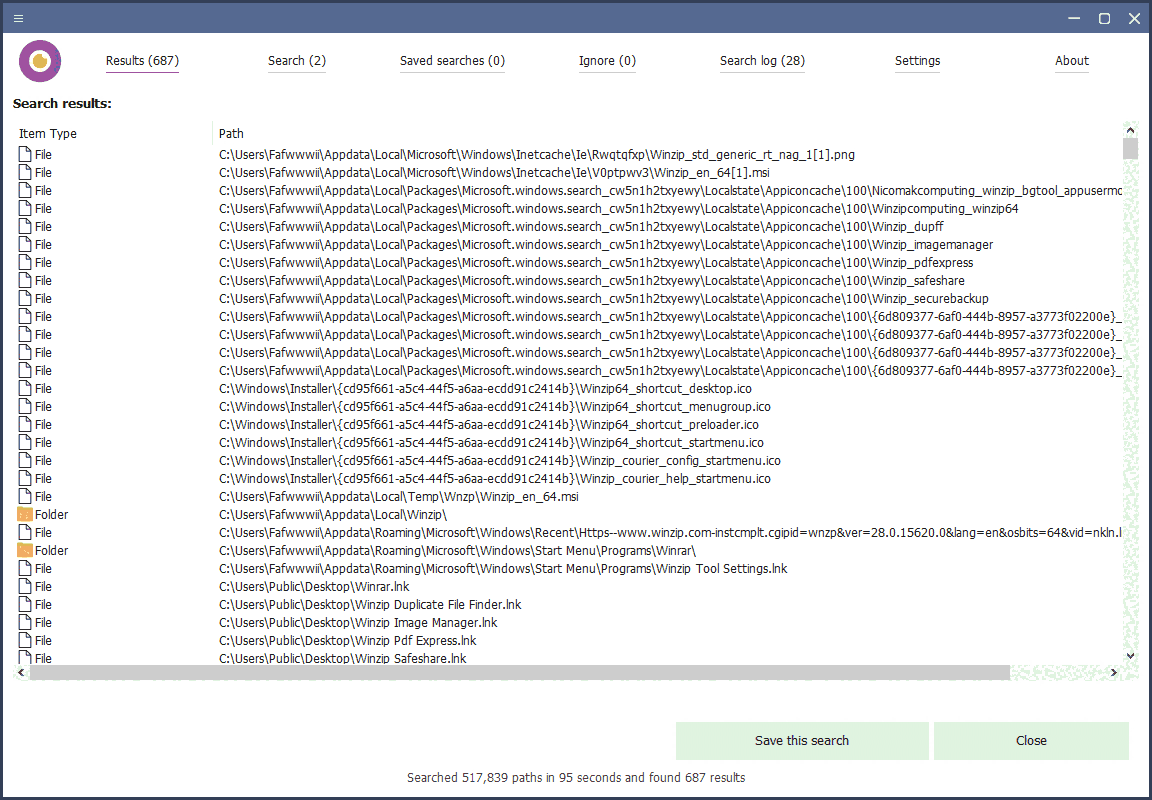The width and height of the screenshot is (1152, 800).
Task: Click the Save this search button
Action: click(802, 740)
